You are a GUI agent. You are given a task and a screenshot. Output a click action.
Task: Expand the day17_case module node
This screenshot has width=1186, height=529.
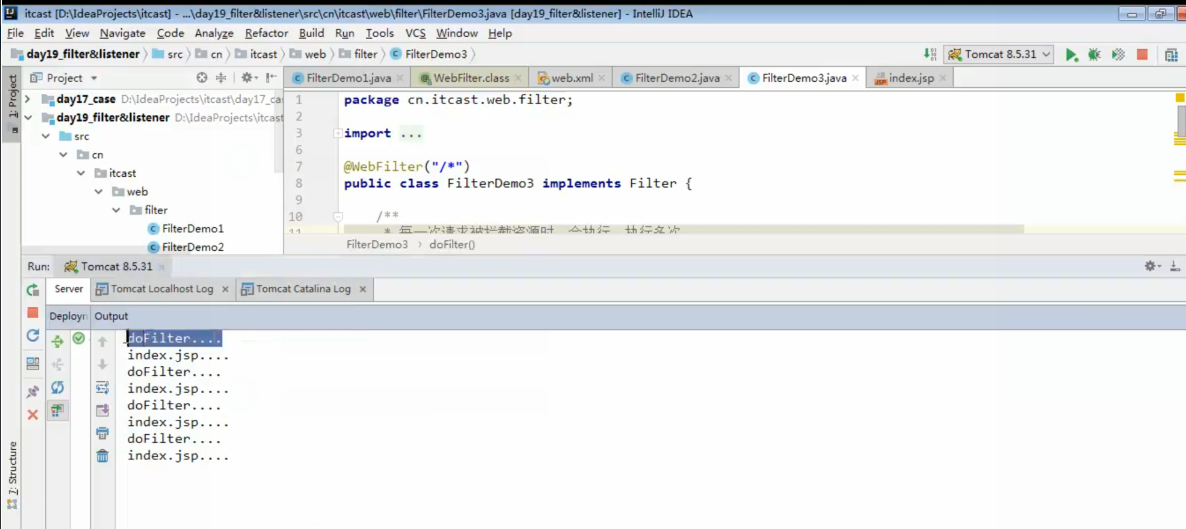click(28, 99)
